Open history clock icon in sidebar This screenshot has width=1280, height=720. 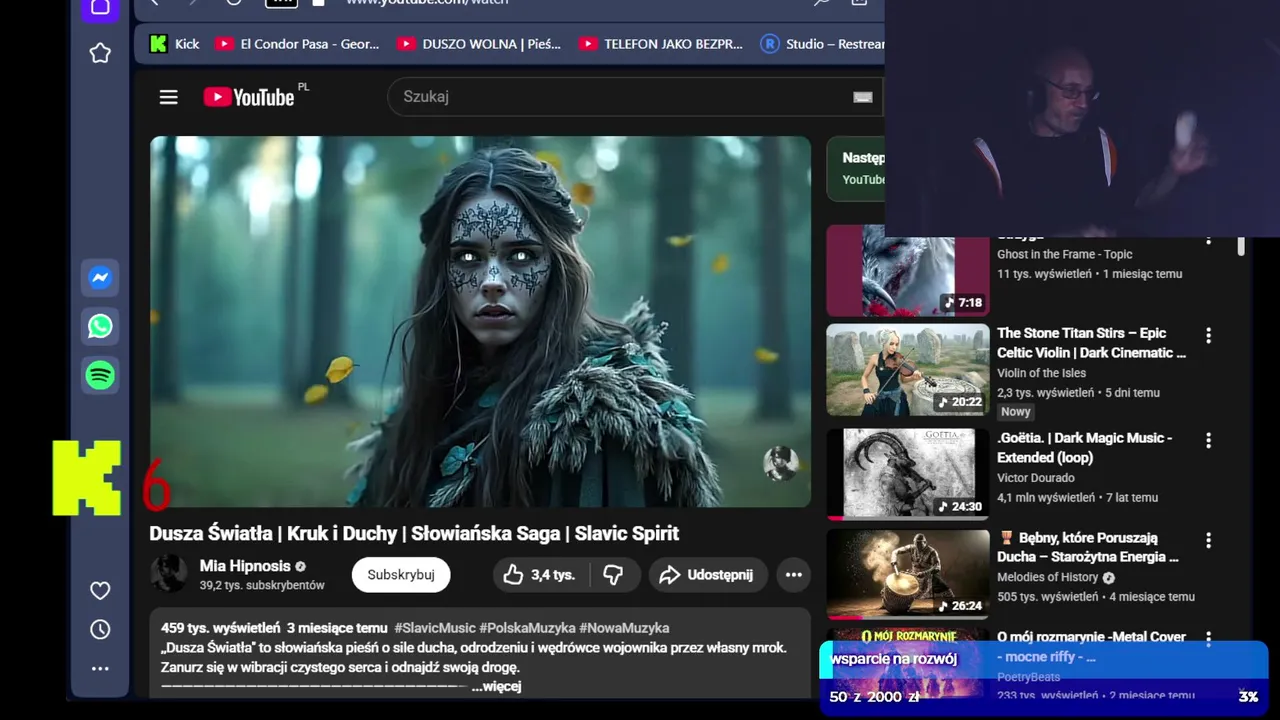[100, 630]
